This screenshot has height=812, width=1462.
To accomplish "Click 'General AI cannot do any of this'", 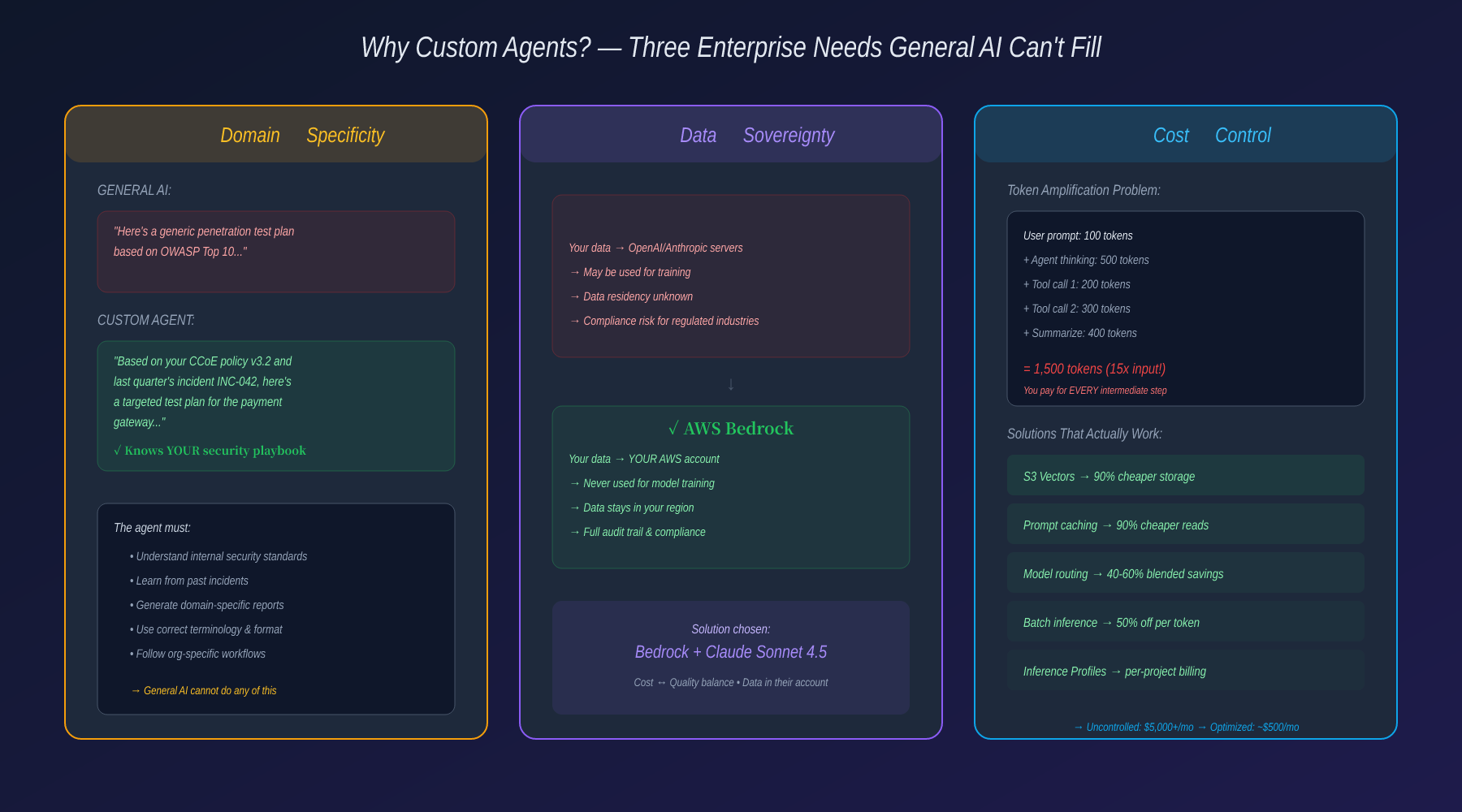I will pos(204,690).
